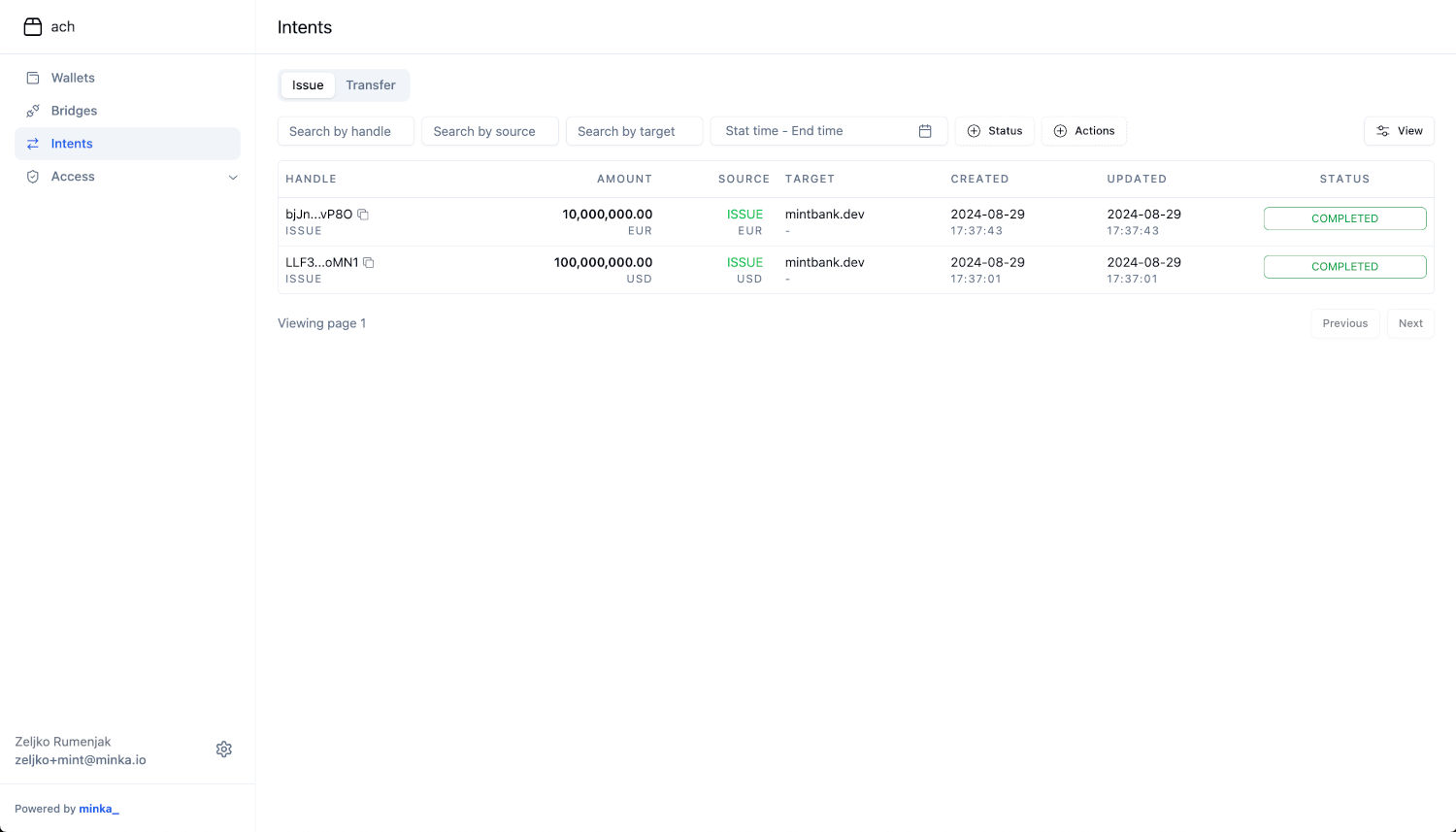Image resolution: width=1456 pixels, height=832 pixels.
Task: Open settings via the gear icon
Action: click(x=224, y=749)
